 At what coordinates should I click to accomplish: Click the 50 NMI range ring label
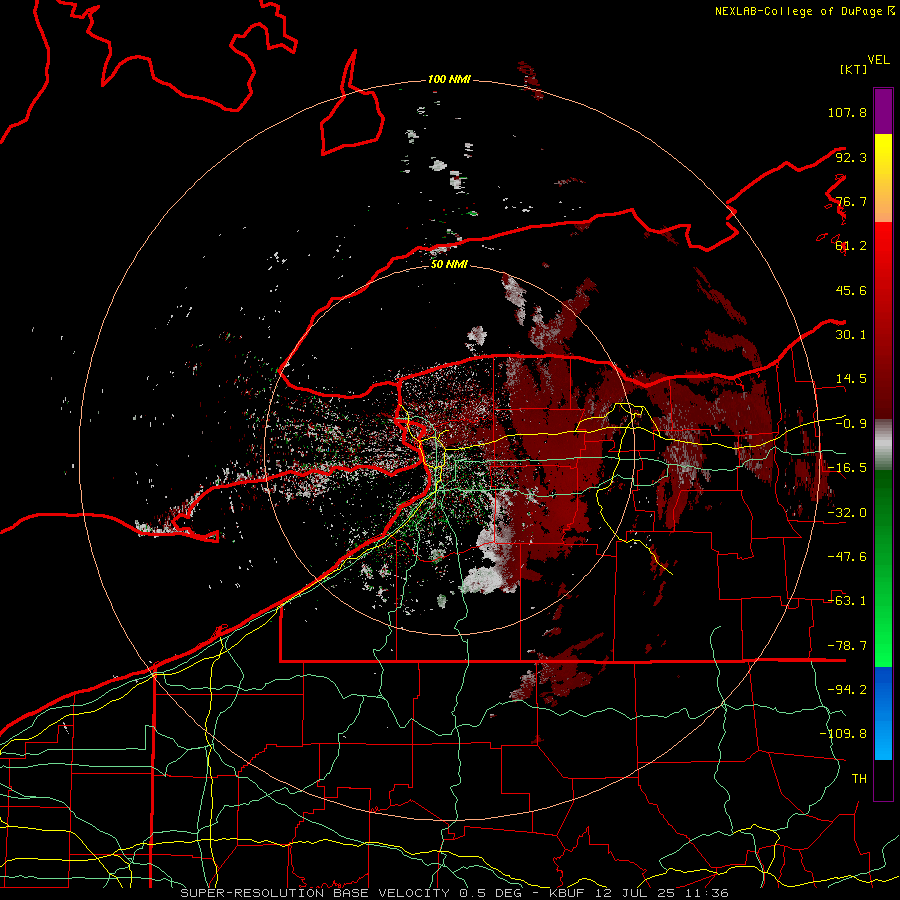[x=449, y=265]
